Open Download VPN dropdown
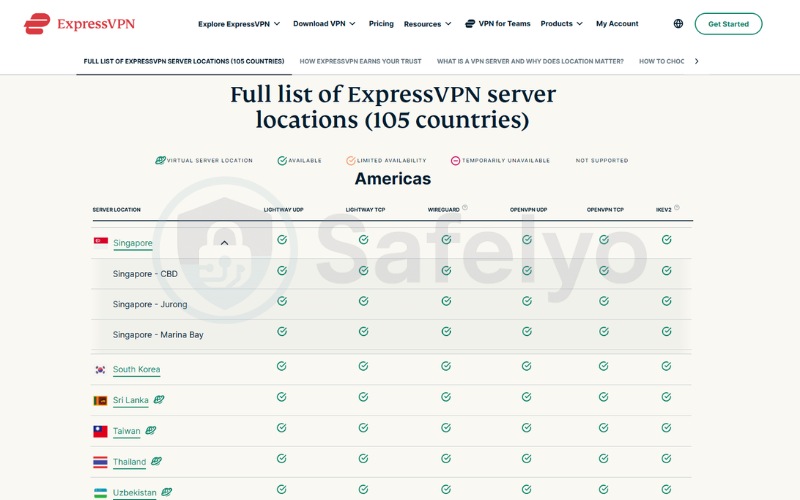The image size is (800, 500). pyautogui.click(x=324, y=23)
